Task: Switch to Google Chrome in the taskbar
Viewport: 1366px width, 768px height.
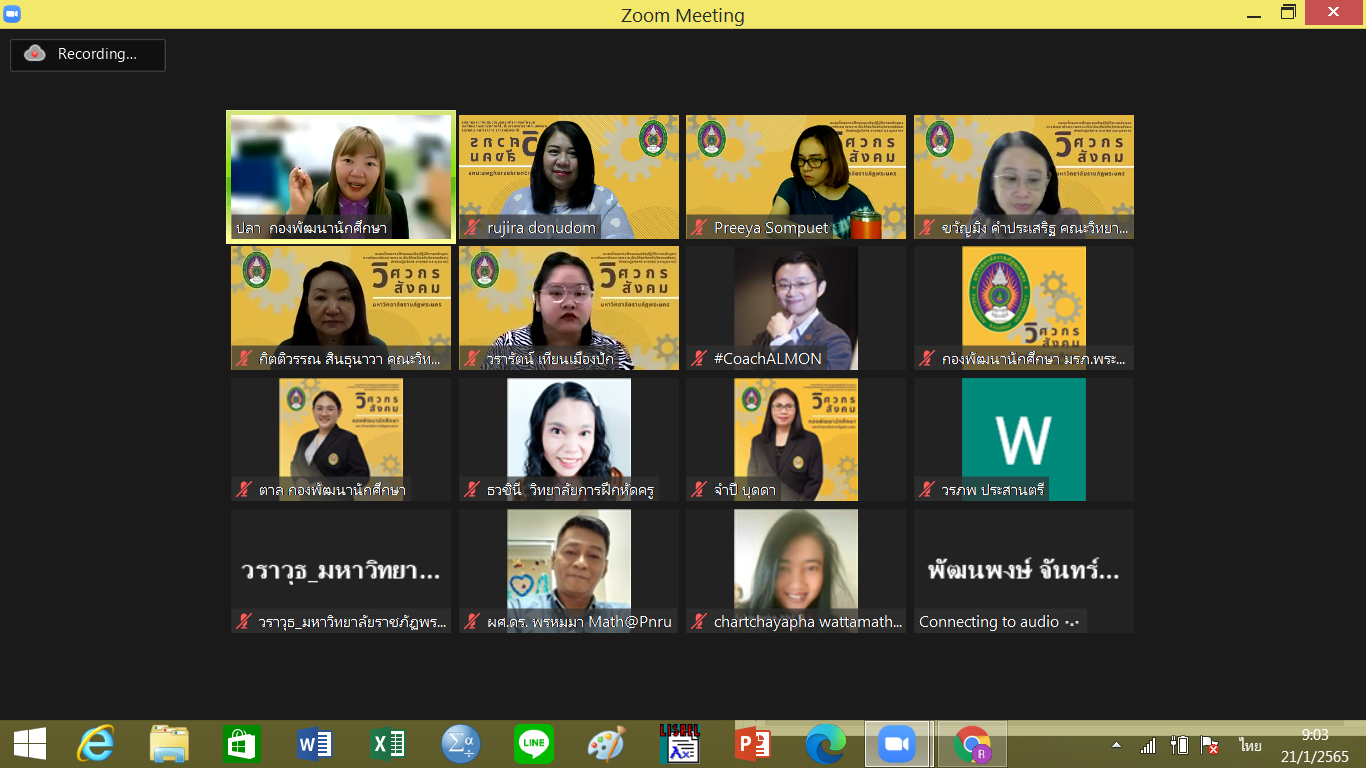Action: (x=971, y=744)
